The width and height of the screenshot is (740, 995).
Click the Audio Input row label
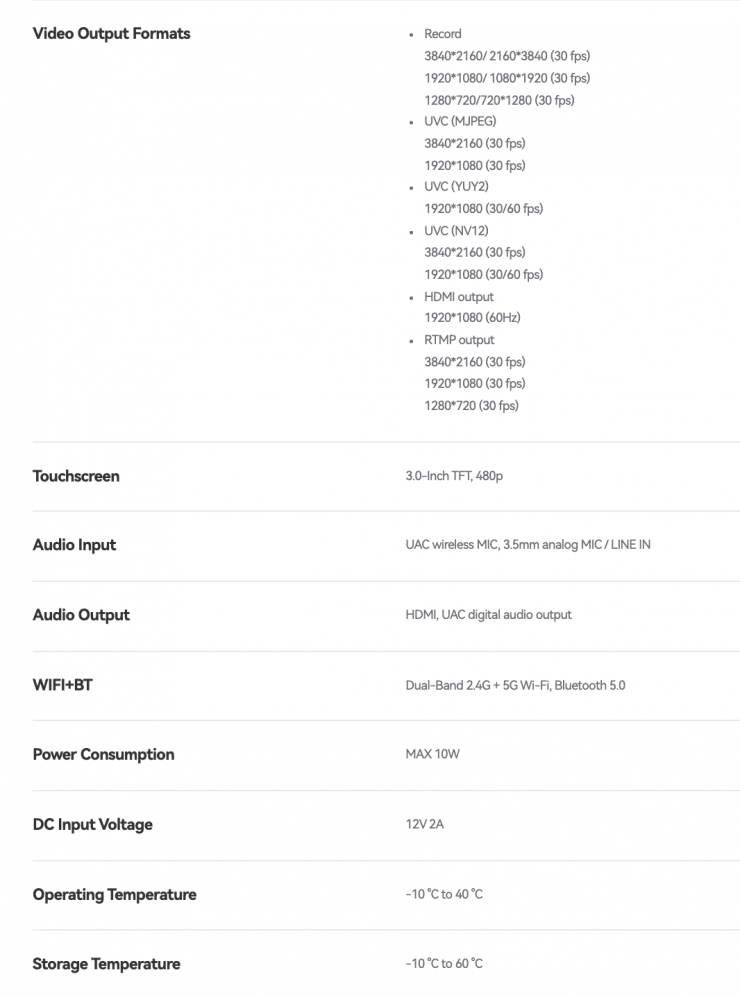74,545
